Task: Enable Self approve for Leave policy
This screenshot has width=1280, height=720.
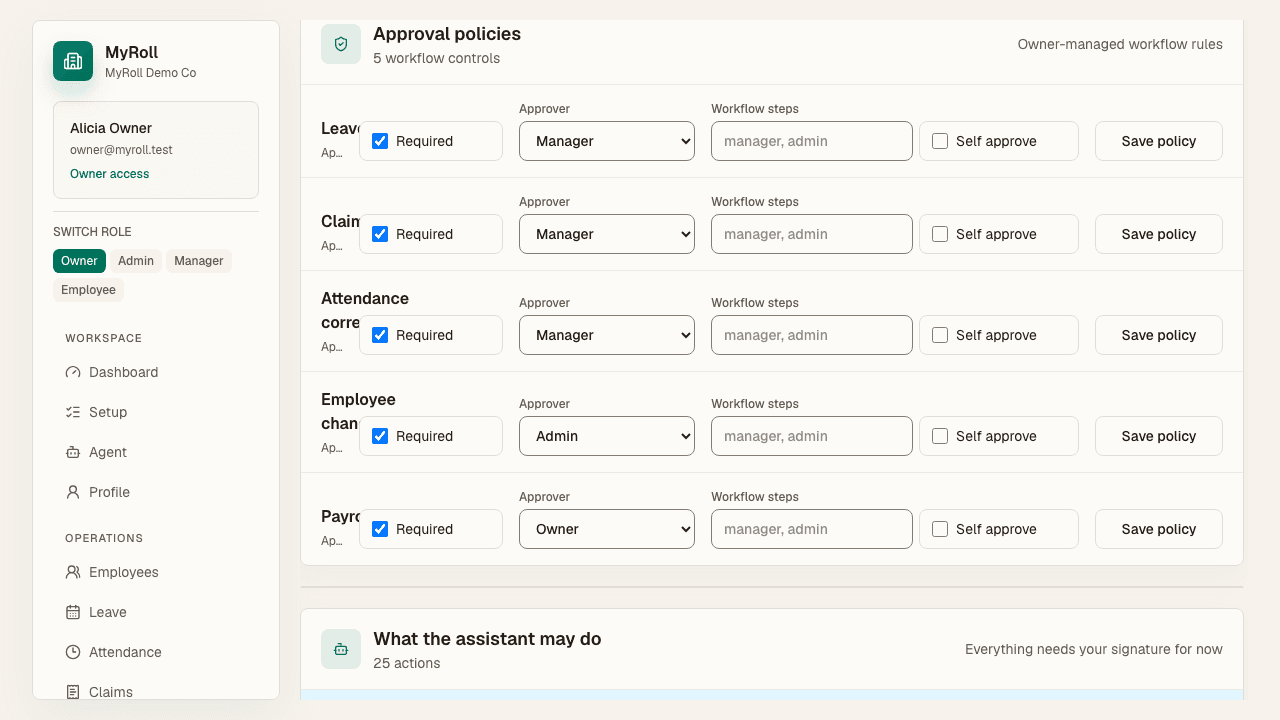Action: (x=940, y=141)
